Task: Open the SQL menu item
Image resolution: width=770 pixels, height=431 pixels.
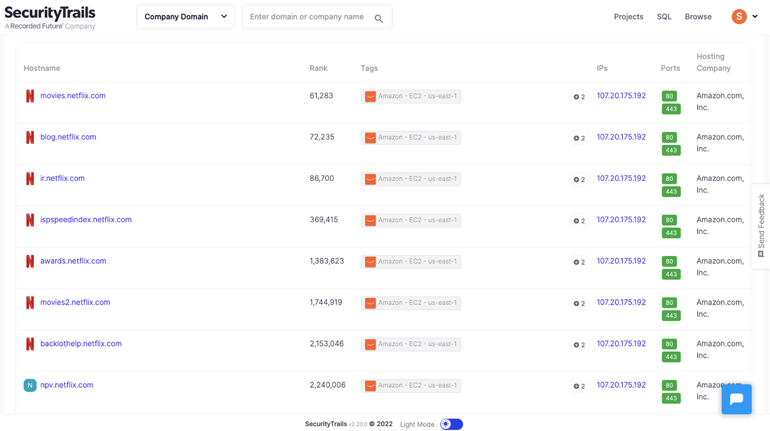Action: (664, 17)
